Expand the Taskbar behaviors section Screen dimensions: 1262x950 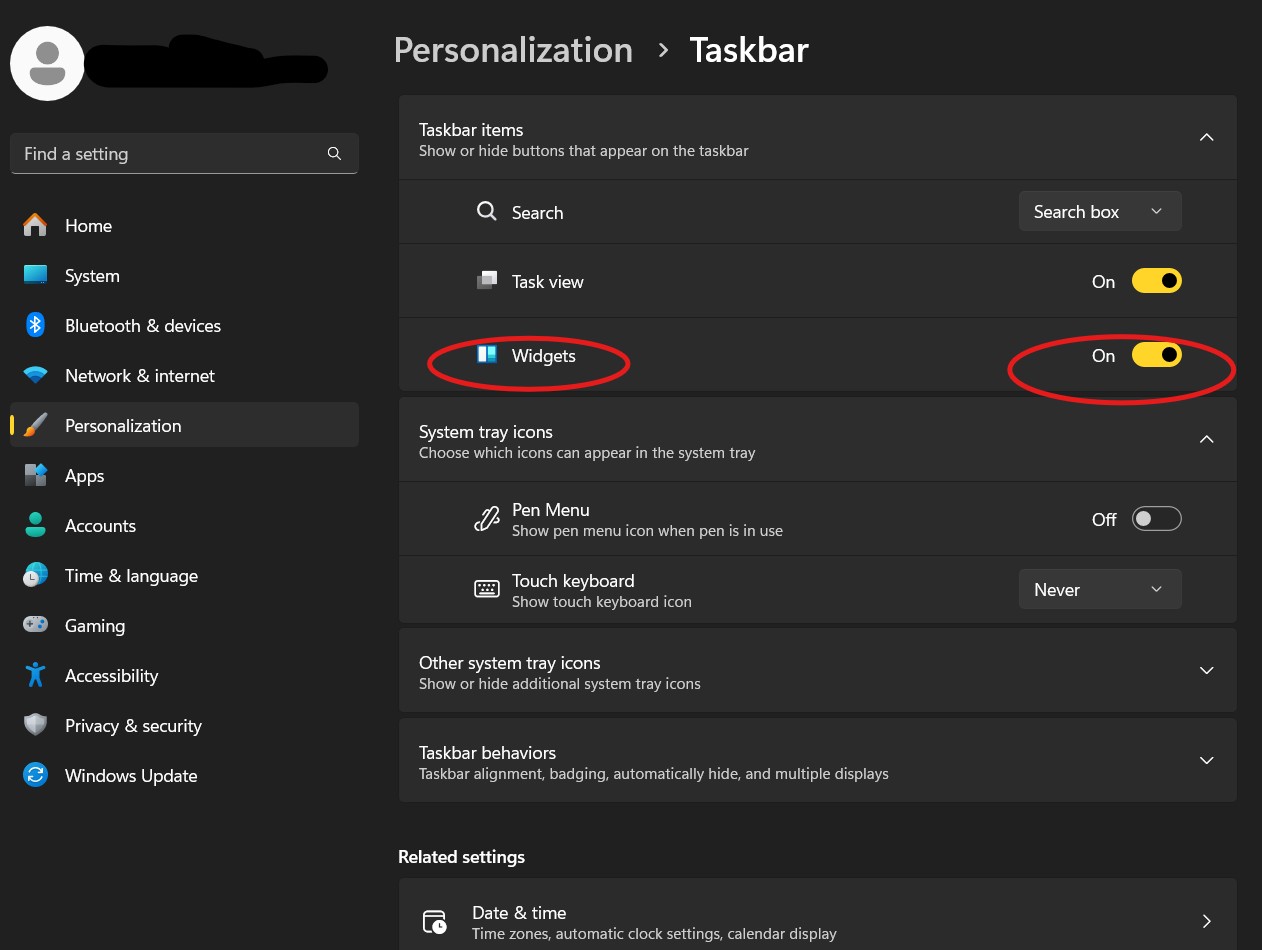tap(1206, 761)
